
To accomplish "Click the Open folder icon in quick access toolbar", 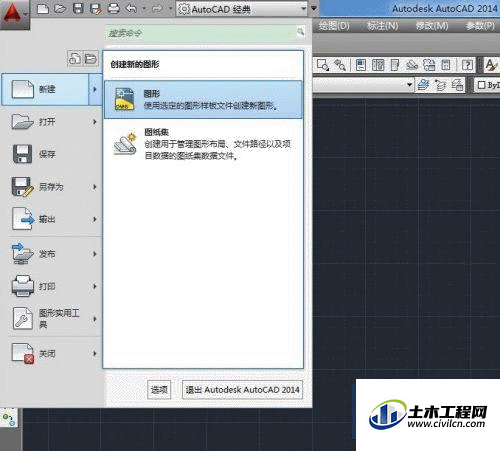I will (x=60, y=8).
